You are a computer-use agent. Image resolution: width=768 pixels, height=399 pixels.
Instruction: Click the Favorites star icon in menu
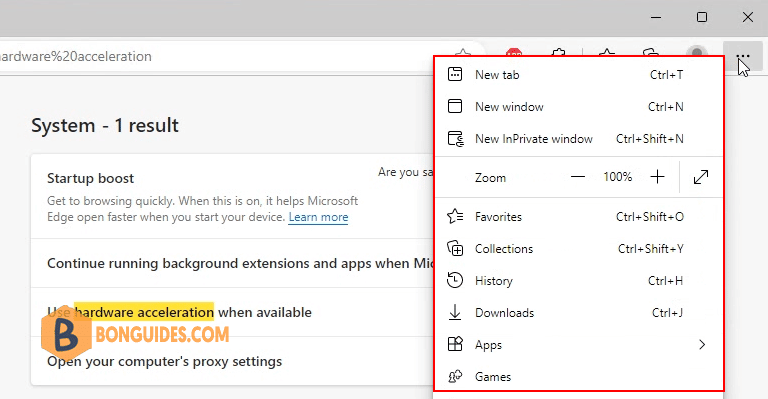pos(455,216)
